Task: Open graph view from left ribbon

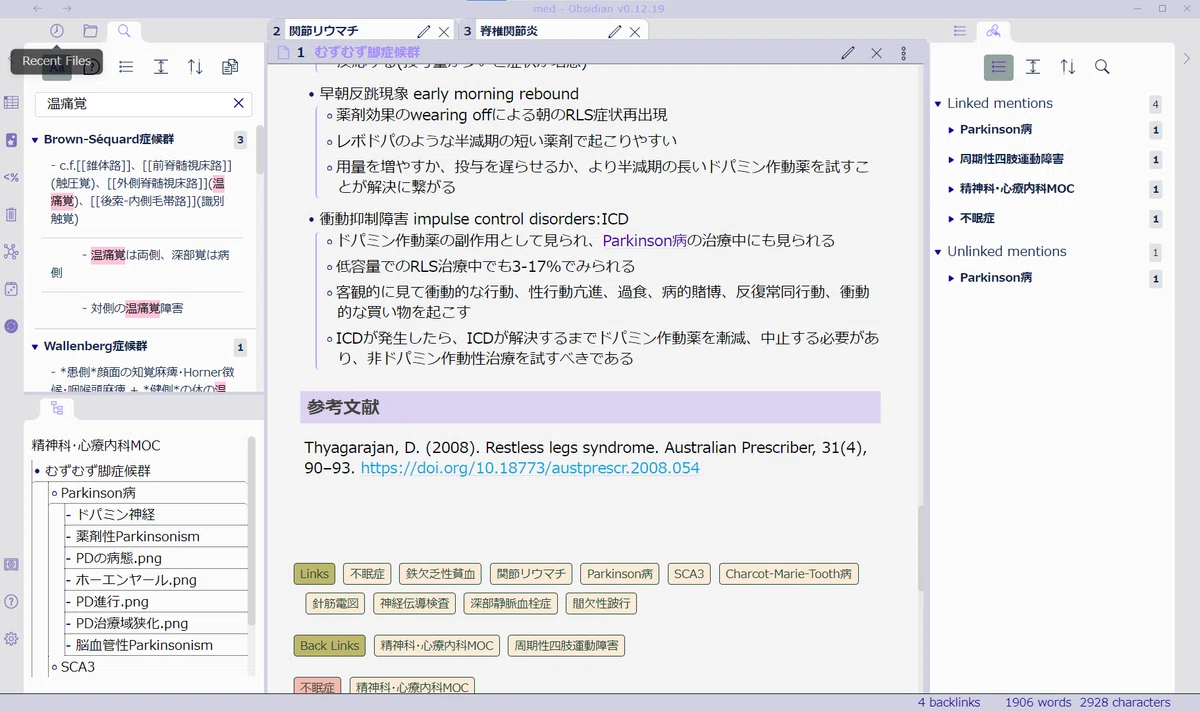Action: 11,251
